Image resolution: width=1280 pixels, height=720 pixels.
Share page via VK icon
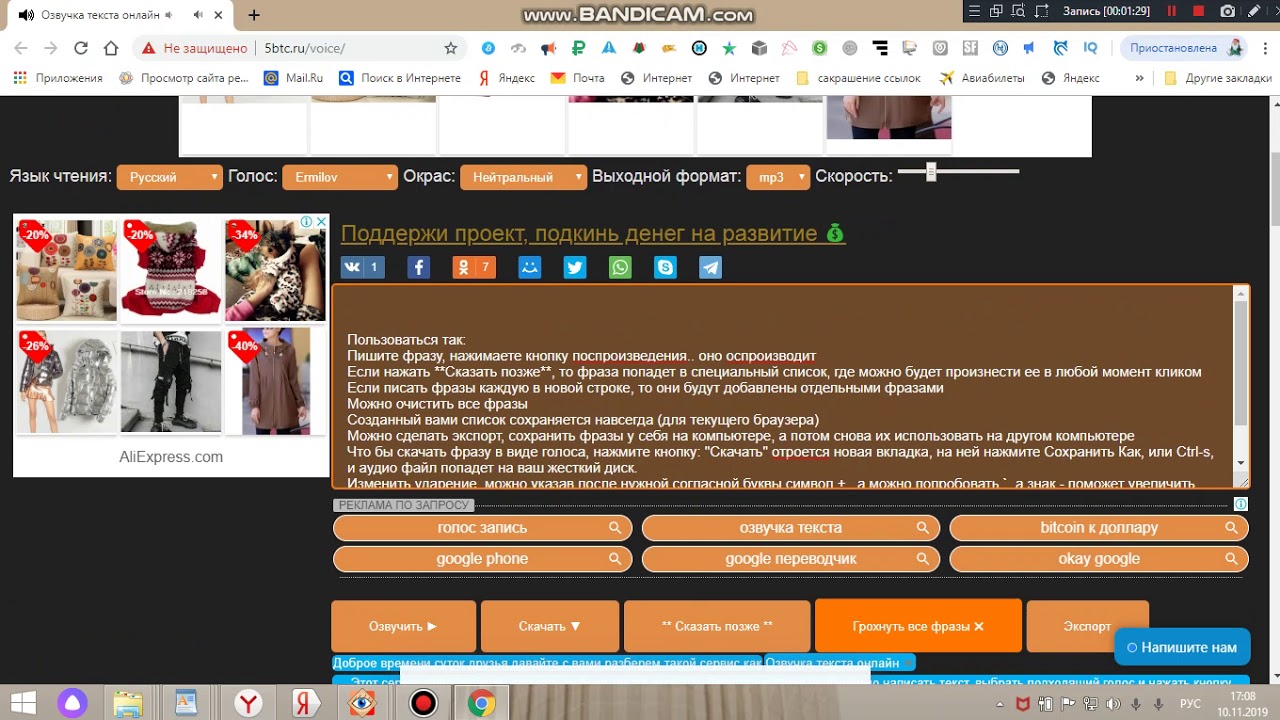click(x=362, y=267)
